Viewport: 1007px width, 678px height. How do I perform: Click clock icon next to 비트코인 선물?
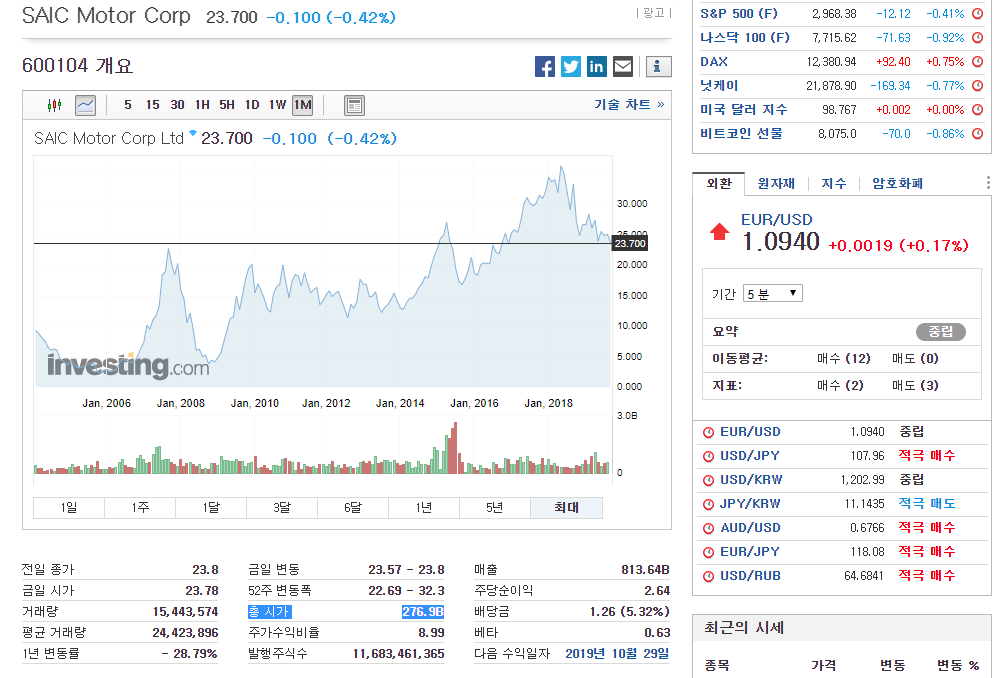click(x=977, y=134)
